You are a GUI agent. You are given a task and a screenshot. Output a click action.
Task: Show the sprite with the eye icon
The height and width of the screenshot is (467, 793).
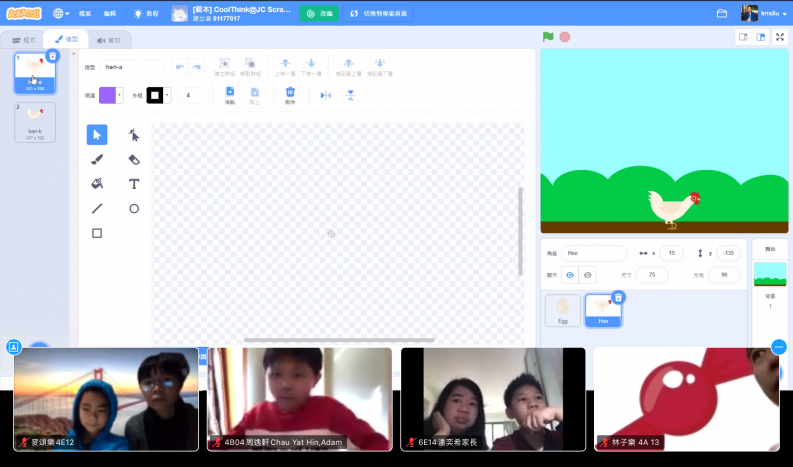click(x=570, y=275)
